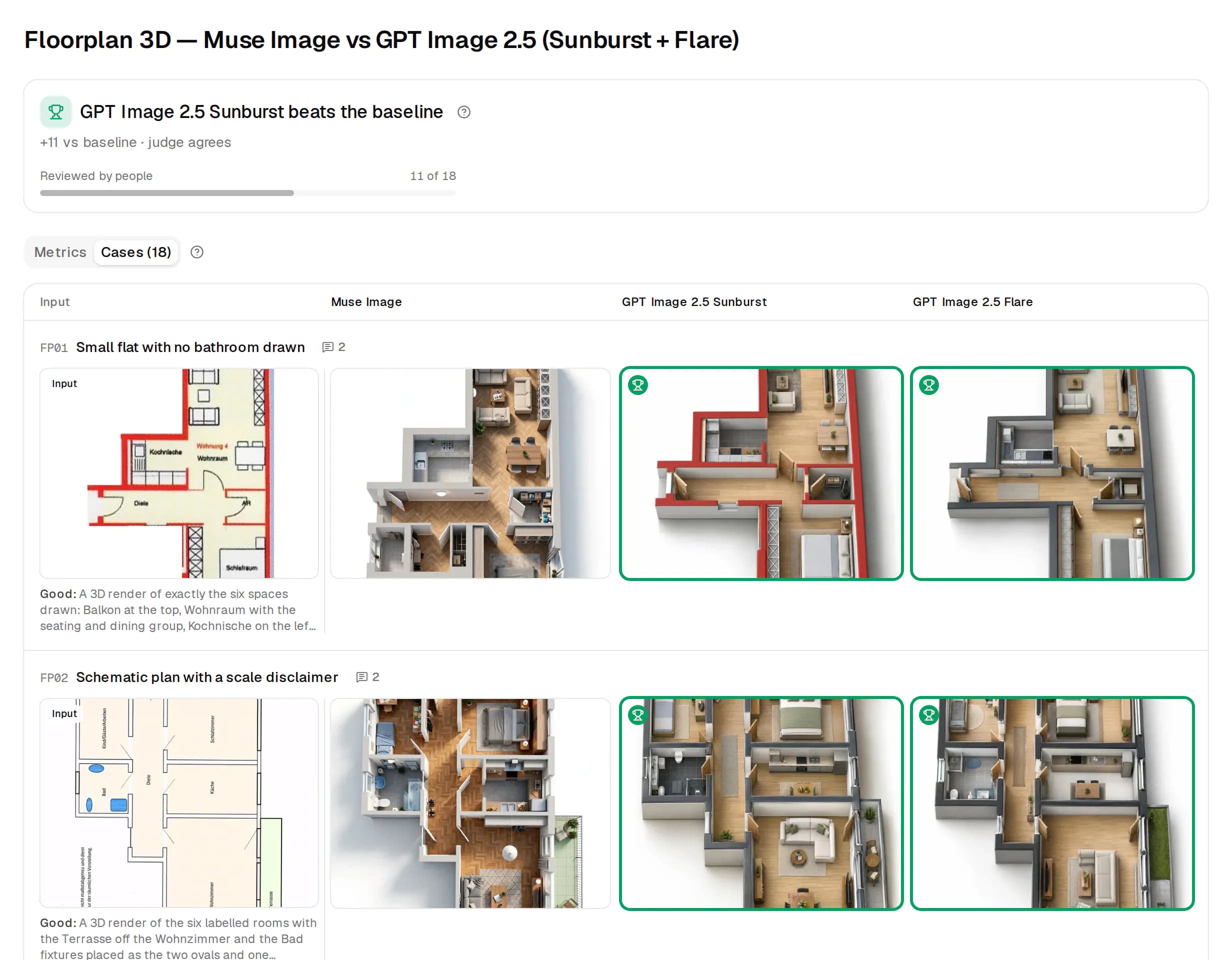Select the Cases (18) tab

(136, 252)
